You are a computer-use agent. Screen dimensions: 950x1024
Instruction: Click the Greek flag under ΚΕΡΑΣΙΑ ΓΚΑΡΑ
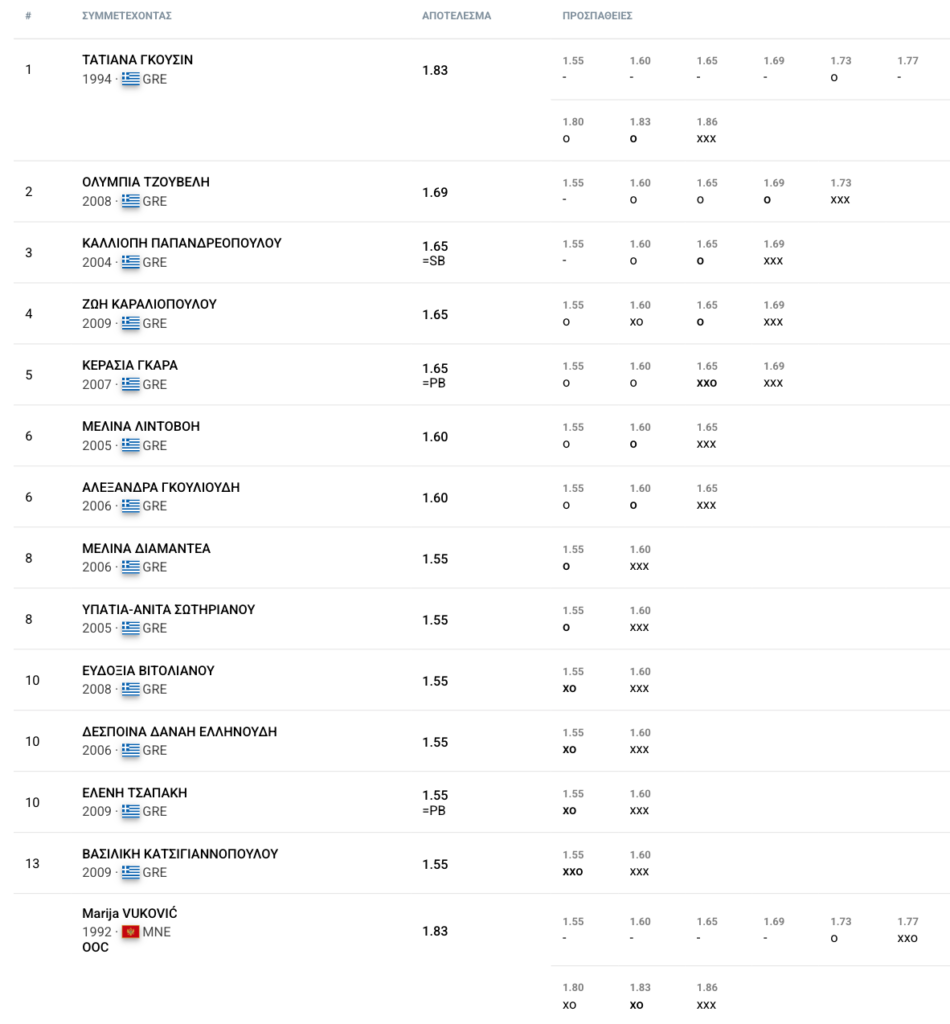(x=130, y=384)
